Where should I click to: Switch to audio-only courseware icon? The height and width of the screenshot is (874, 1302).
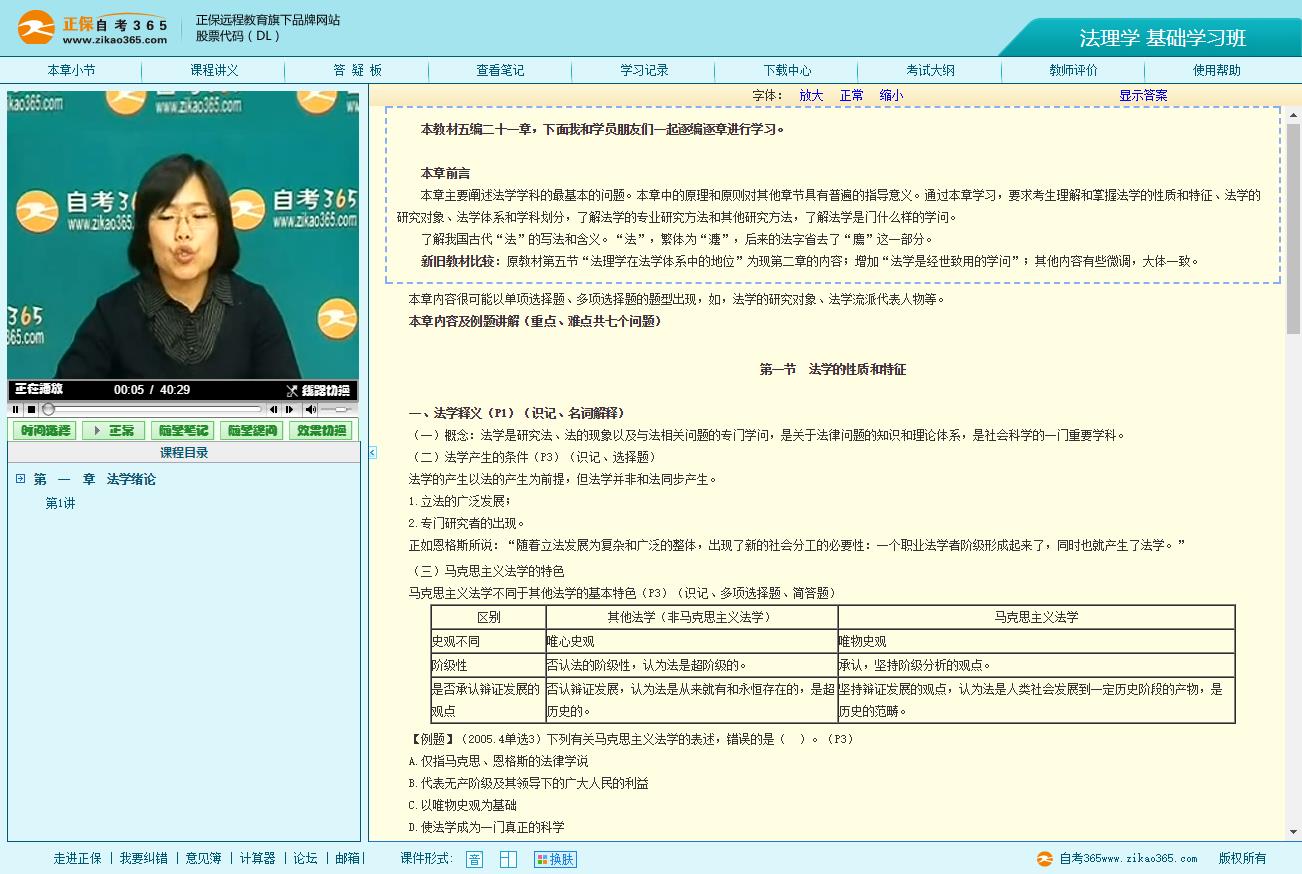474,859
